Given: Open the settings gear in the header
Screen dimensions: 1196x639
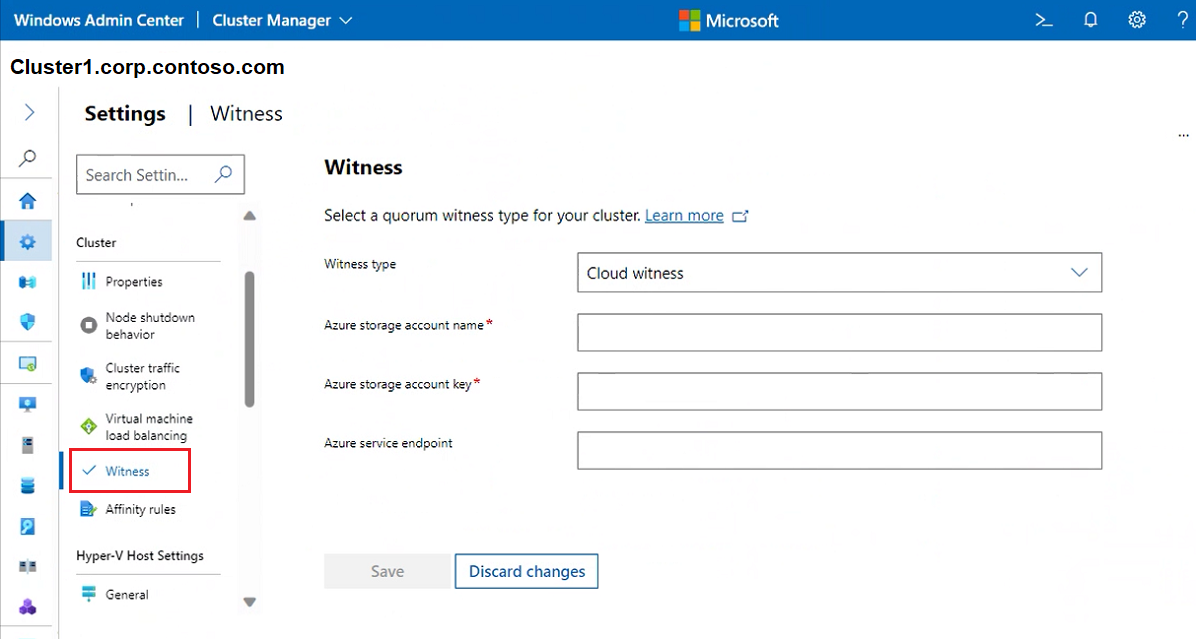Looking at the screenshot, I should (1137, 21).
